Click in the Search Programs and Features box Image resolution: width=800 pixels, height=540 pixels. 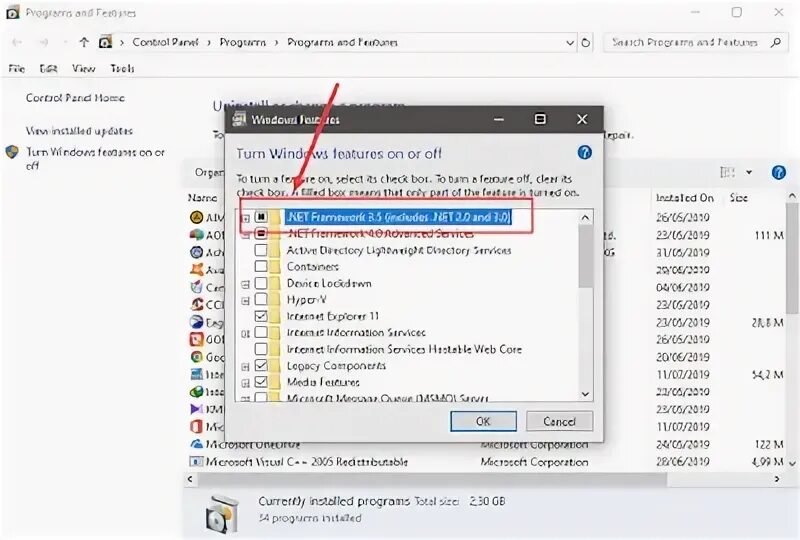[x=685, y=42]
